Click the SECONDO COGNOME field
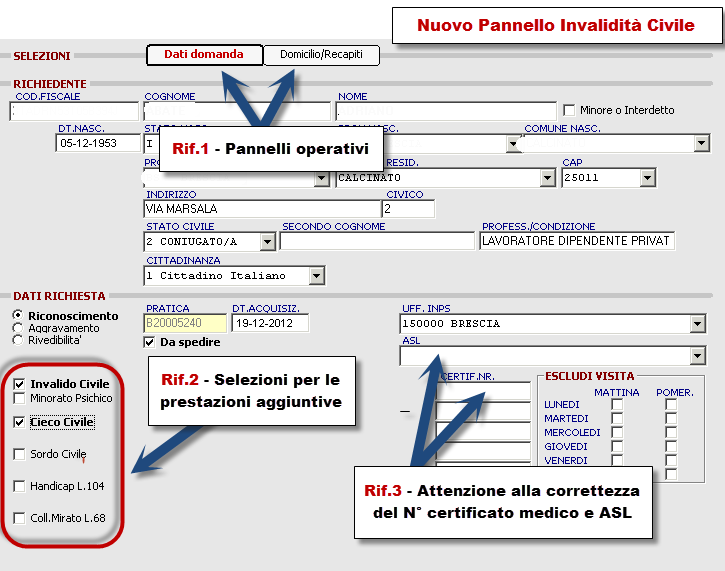The height and width of the screenshot is (571, 725). click(377, 241)
